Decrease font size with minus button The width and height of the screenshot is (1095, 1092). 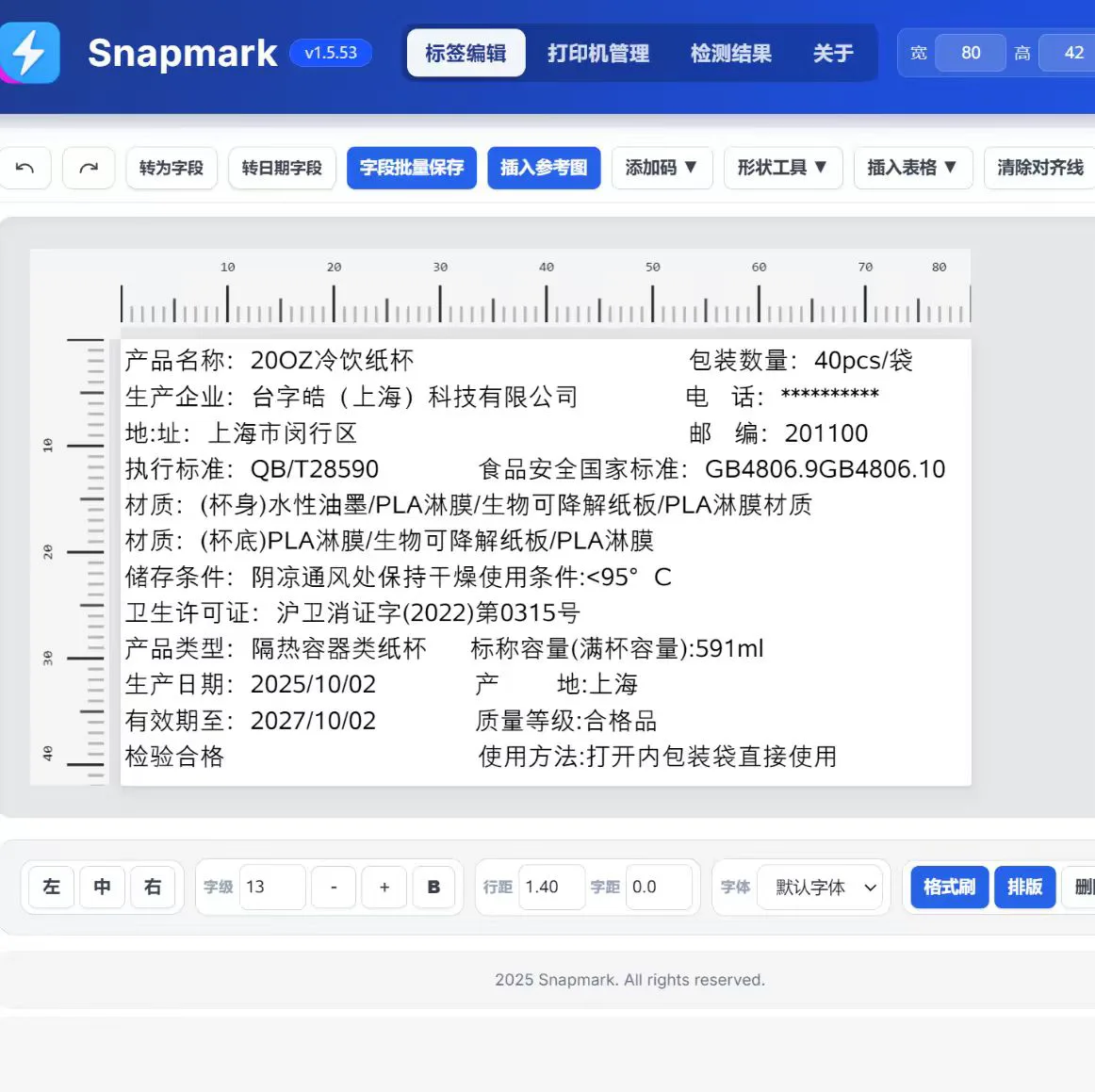point(334,887)
